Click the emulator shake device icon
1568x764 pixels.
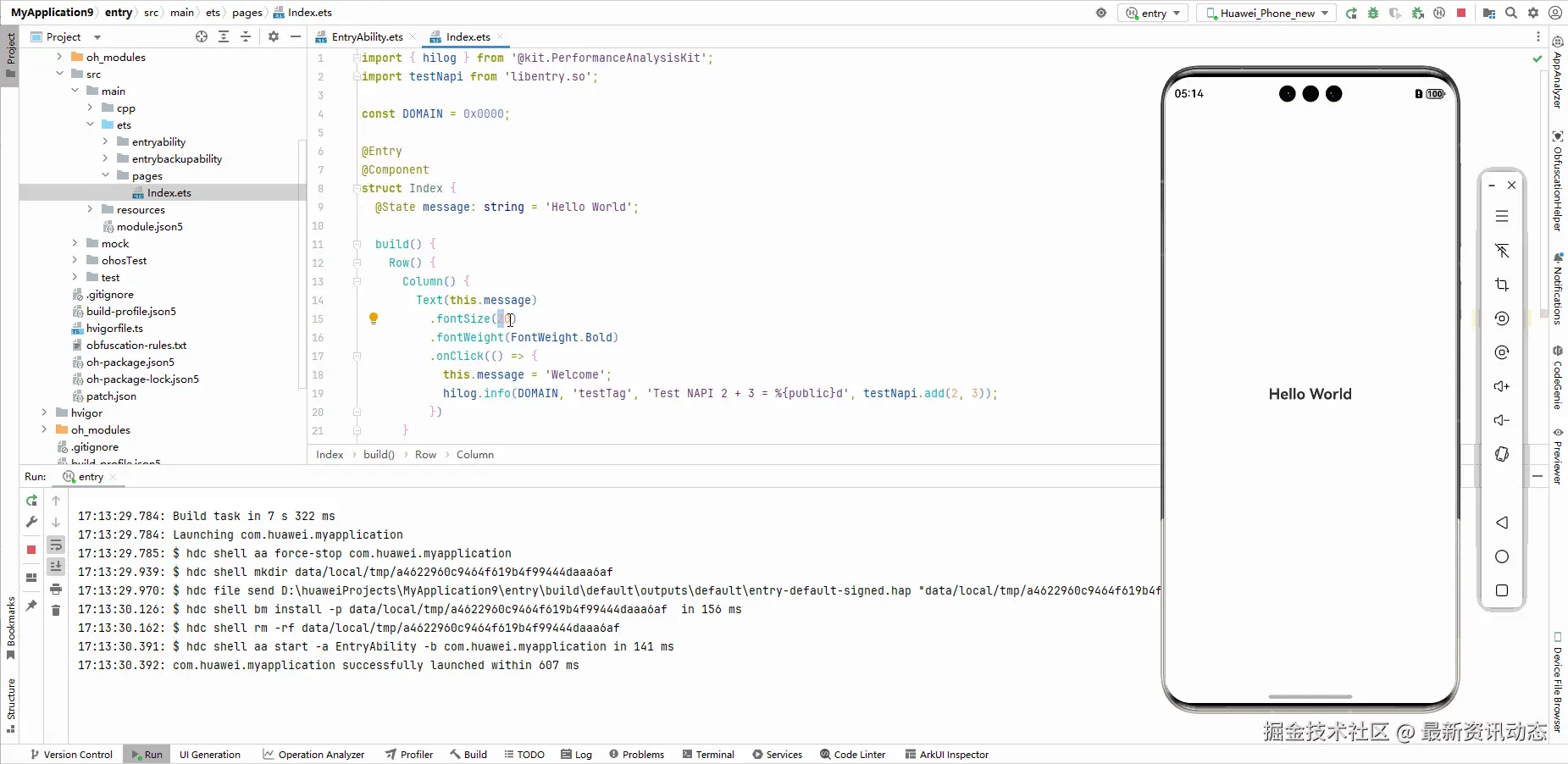1502,454
